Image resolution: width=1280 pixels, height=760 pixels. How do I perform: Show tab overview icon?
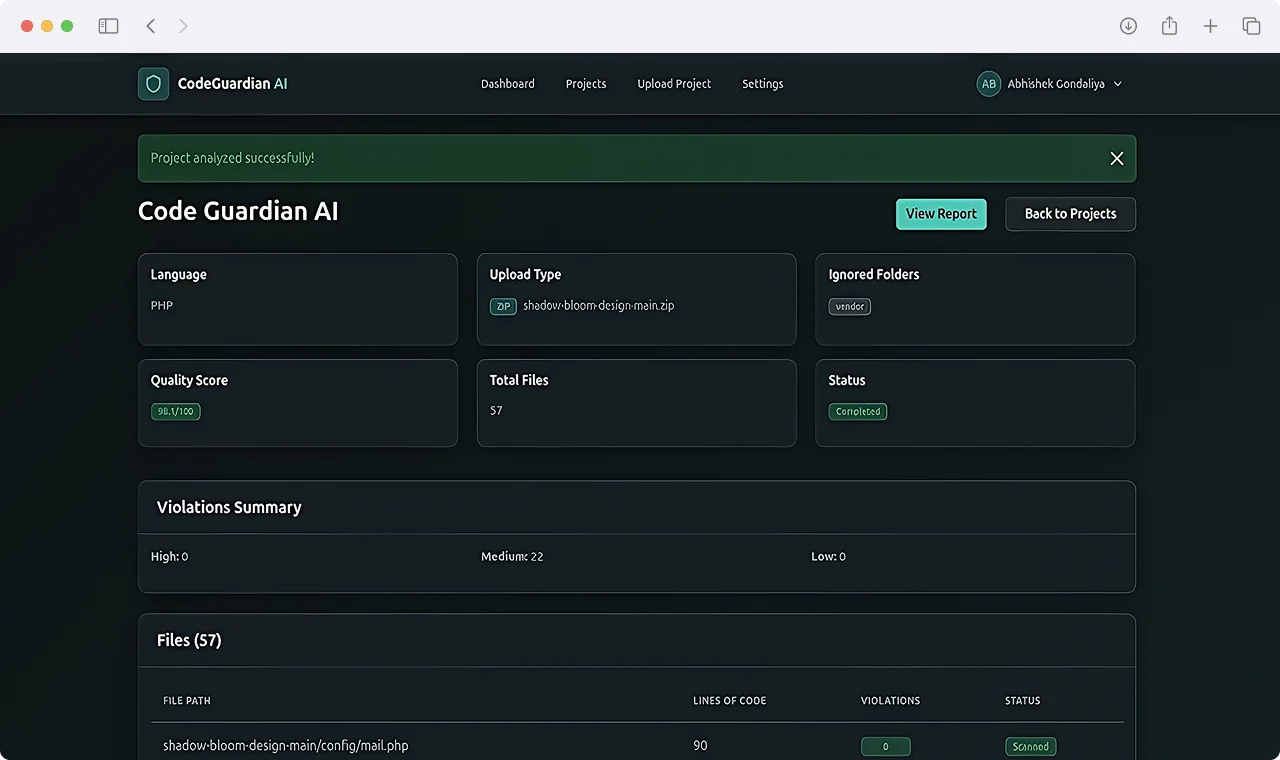1251,26
